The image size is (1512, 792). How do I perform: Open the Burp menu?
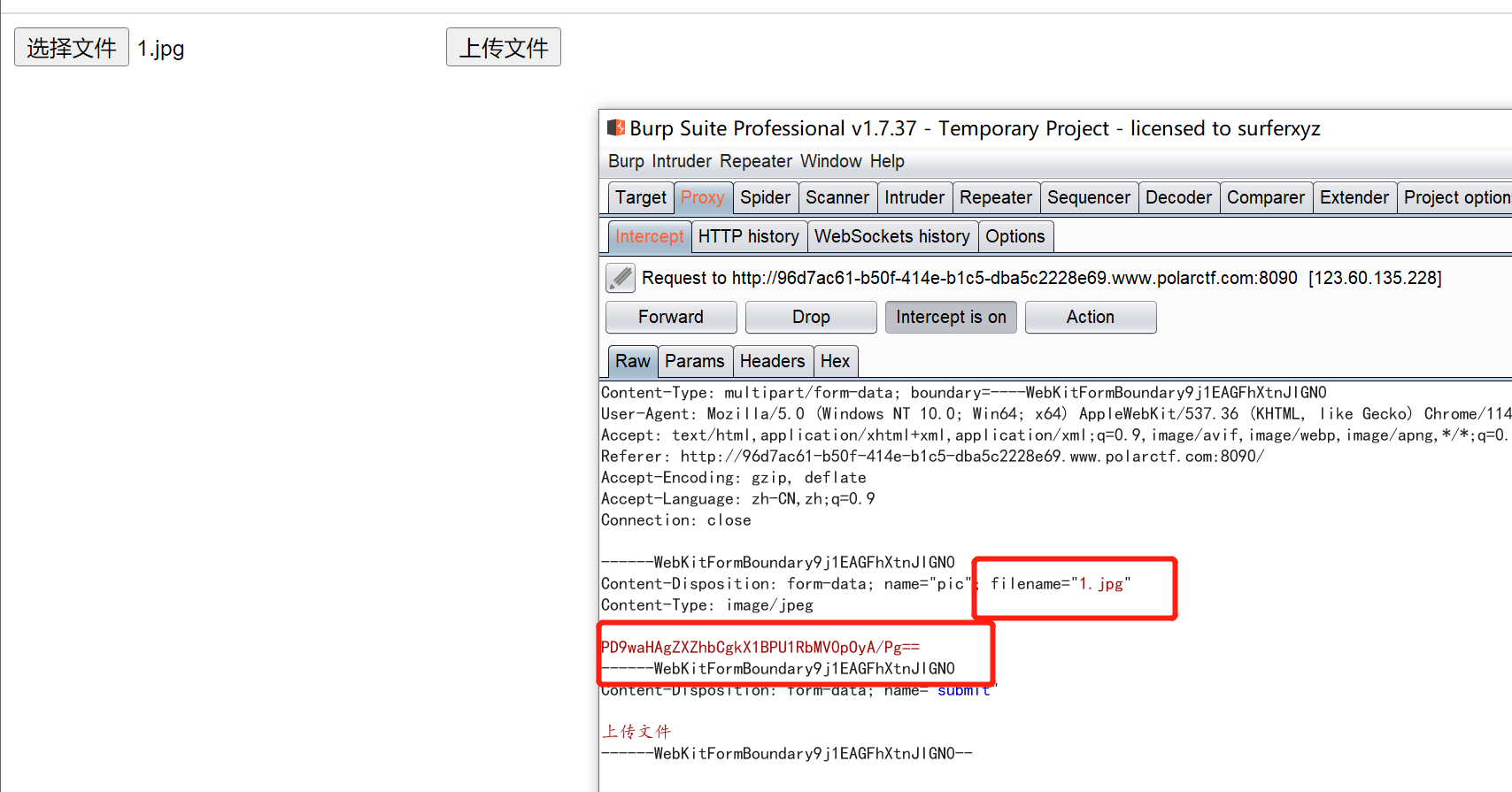pyautogui.click(x=626, y=161)
